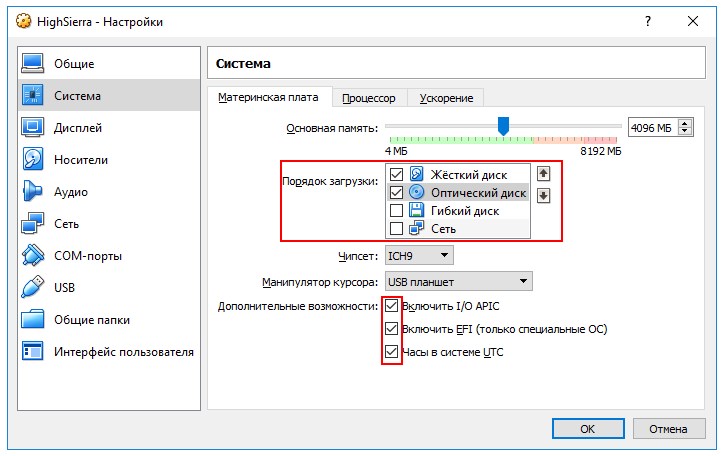725x456 pixels.
Task: Toggle the Включить I/O APIC checkbox
Action: (x=392, y=305)
